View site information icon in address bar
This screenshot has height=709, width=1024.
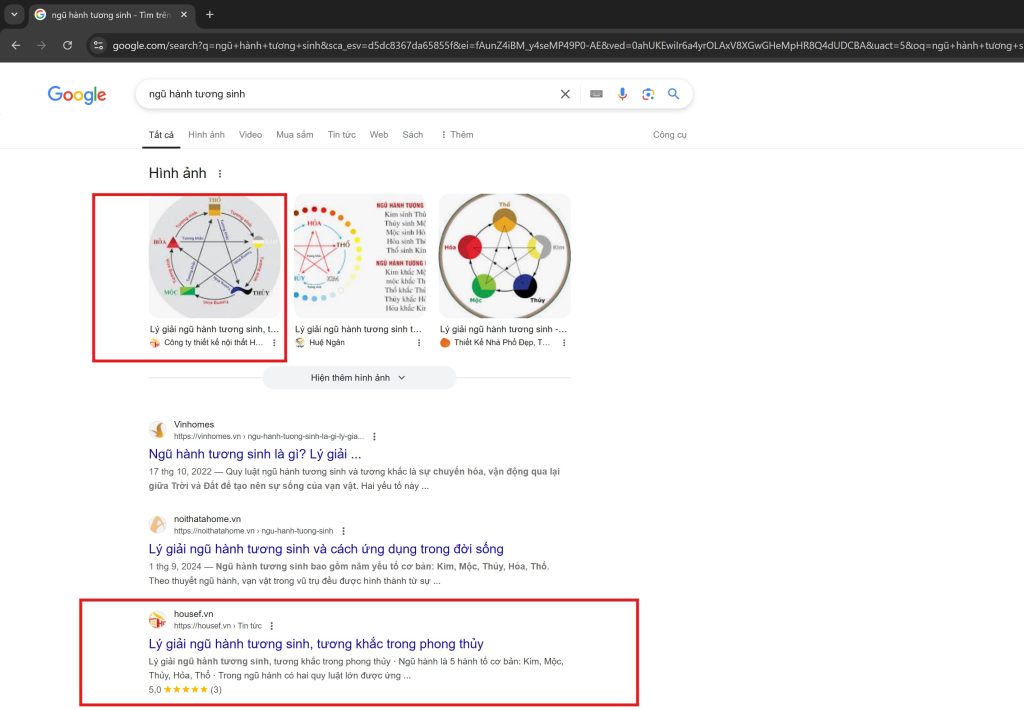point(98,45)
